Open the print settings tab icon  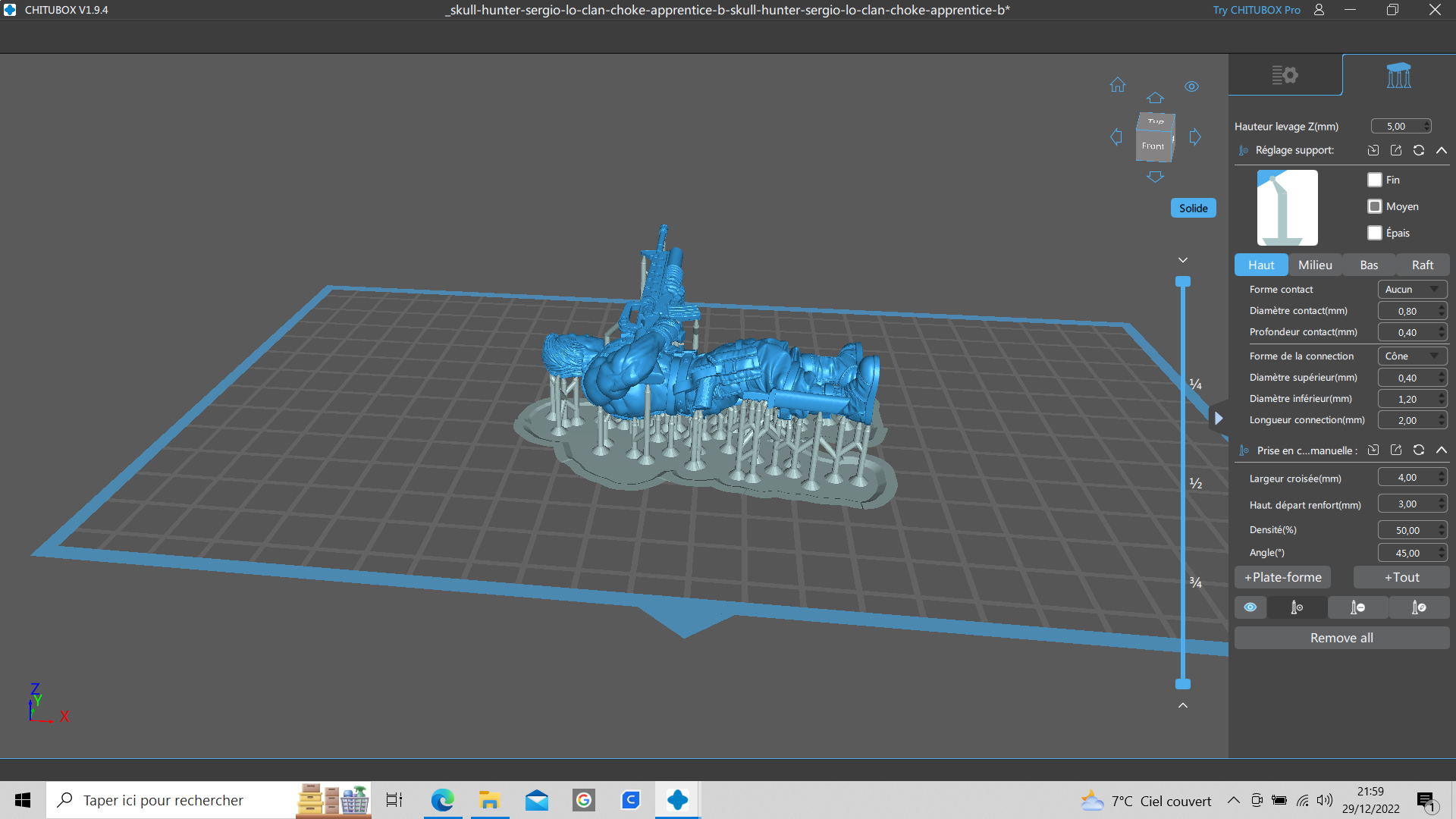[1285, 75]
